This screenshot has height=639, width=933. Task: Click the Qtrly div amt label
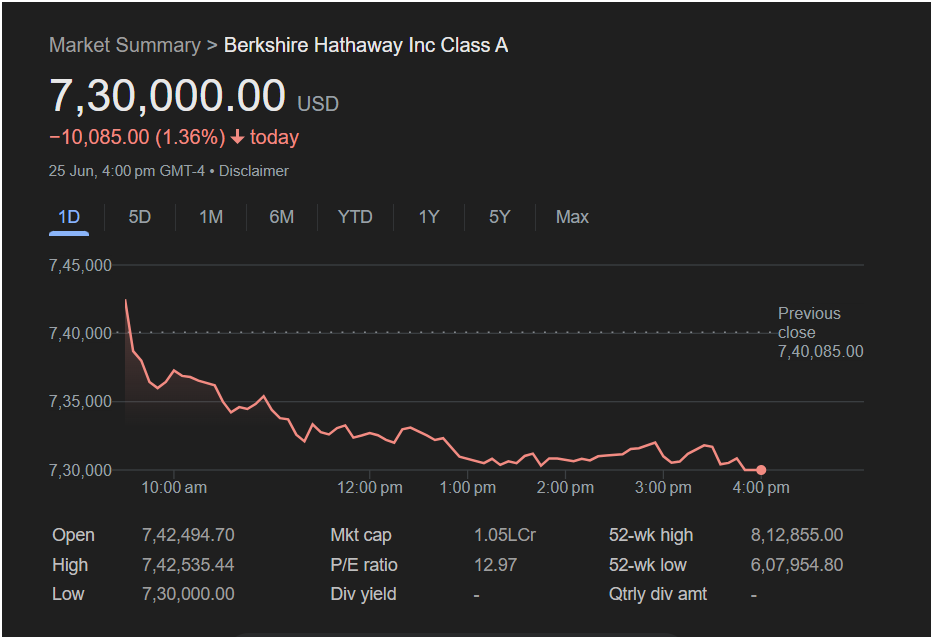pos(658,594)
